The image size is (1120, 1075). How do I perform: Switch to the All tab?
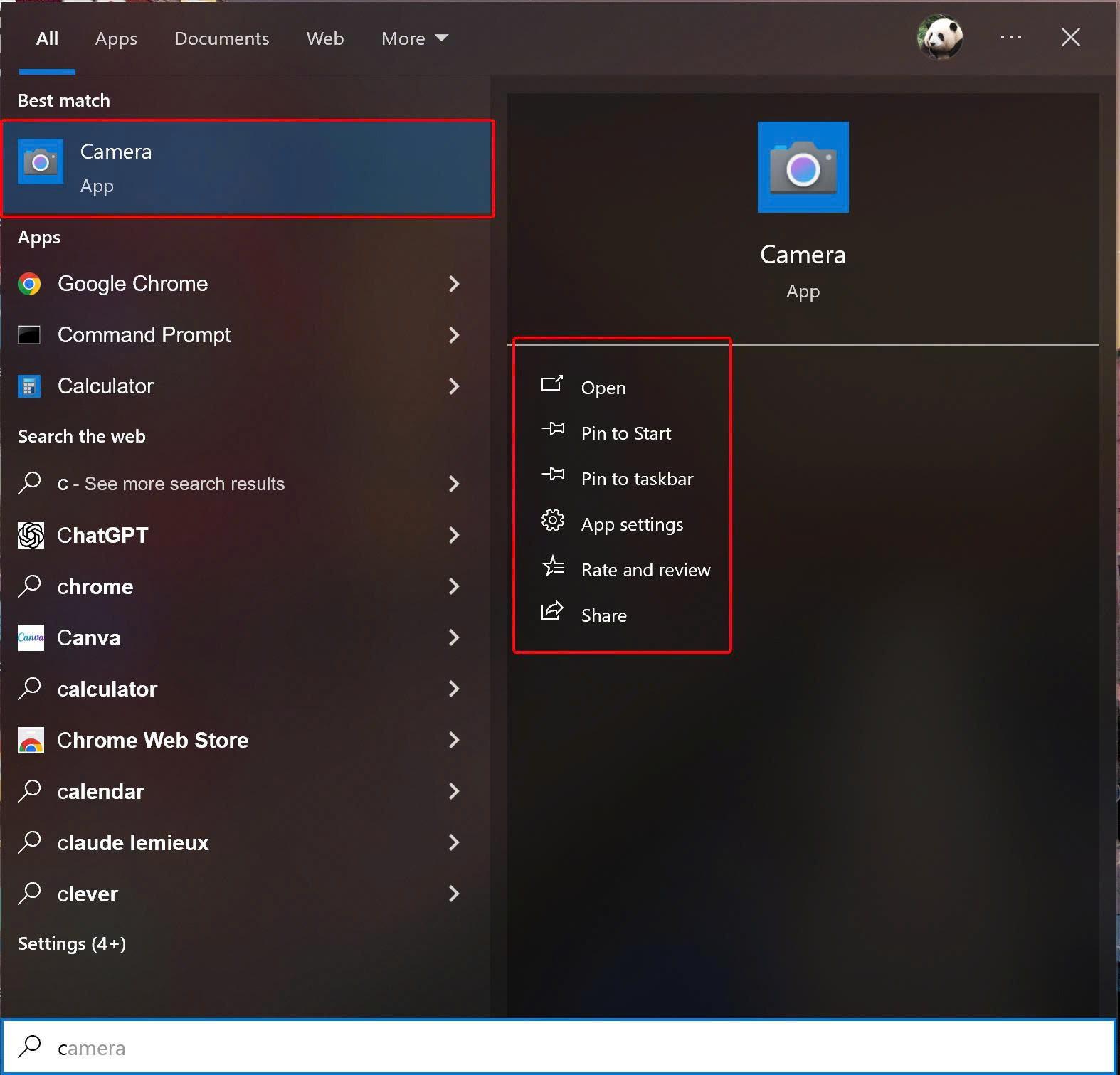47,38
